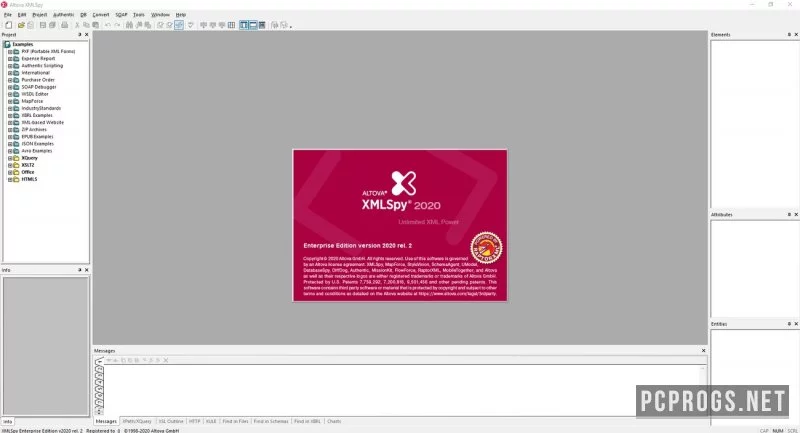Image resolution: width=800 pixels, height=433 pixels.
Task: Open the Tools menu
Action: point(139,15)
